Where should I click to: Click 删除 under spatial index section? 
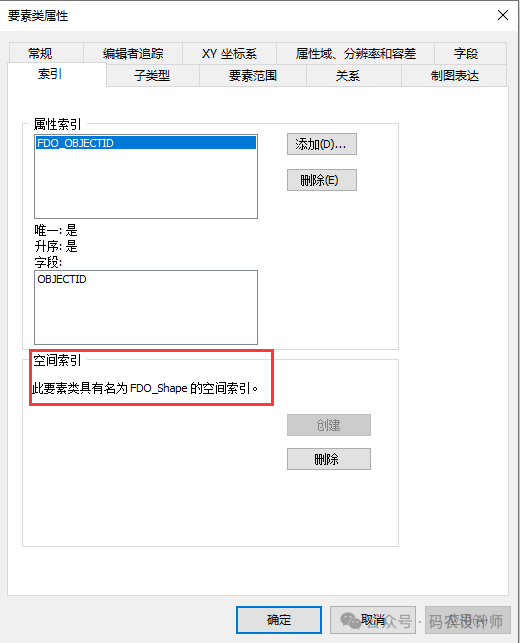328,459
